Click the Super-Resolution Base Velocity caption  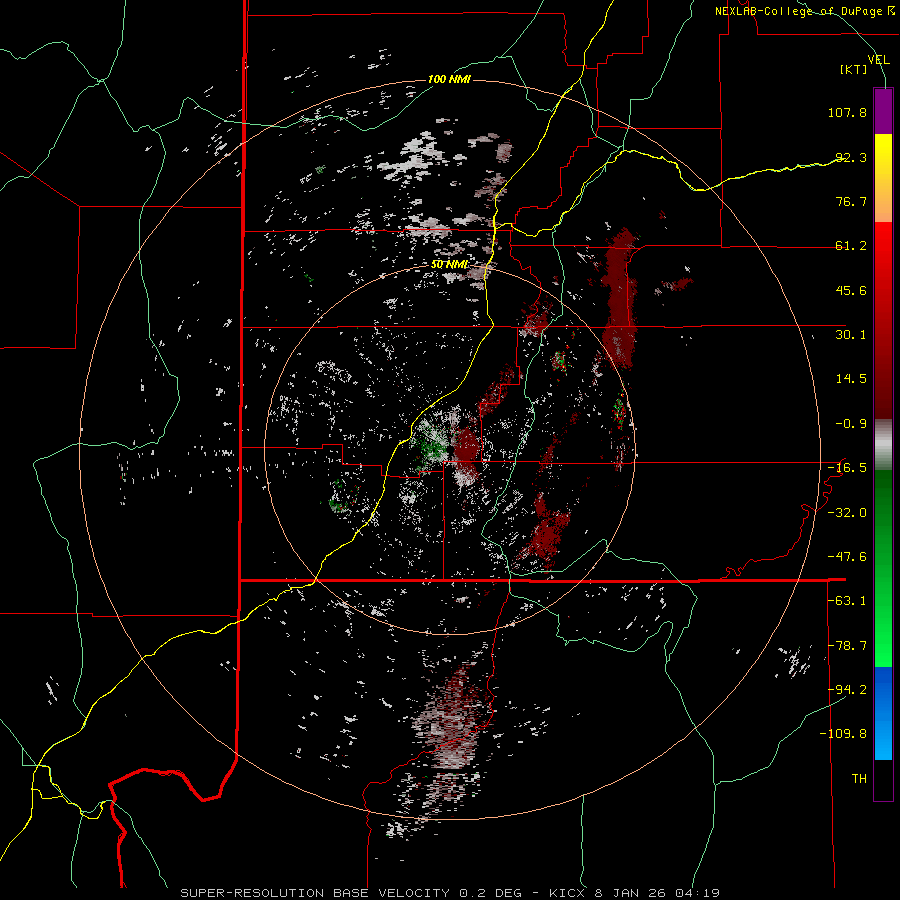pos(449,893)
